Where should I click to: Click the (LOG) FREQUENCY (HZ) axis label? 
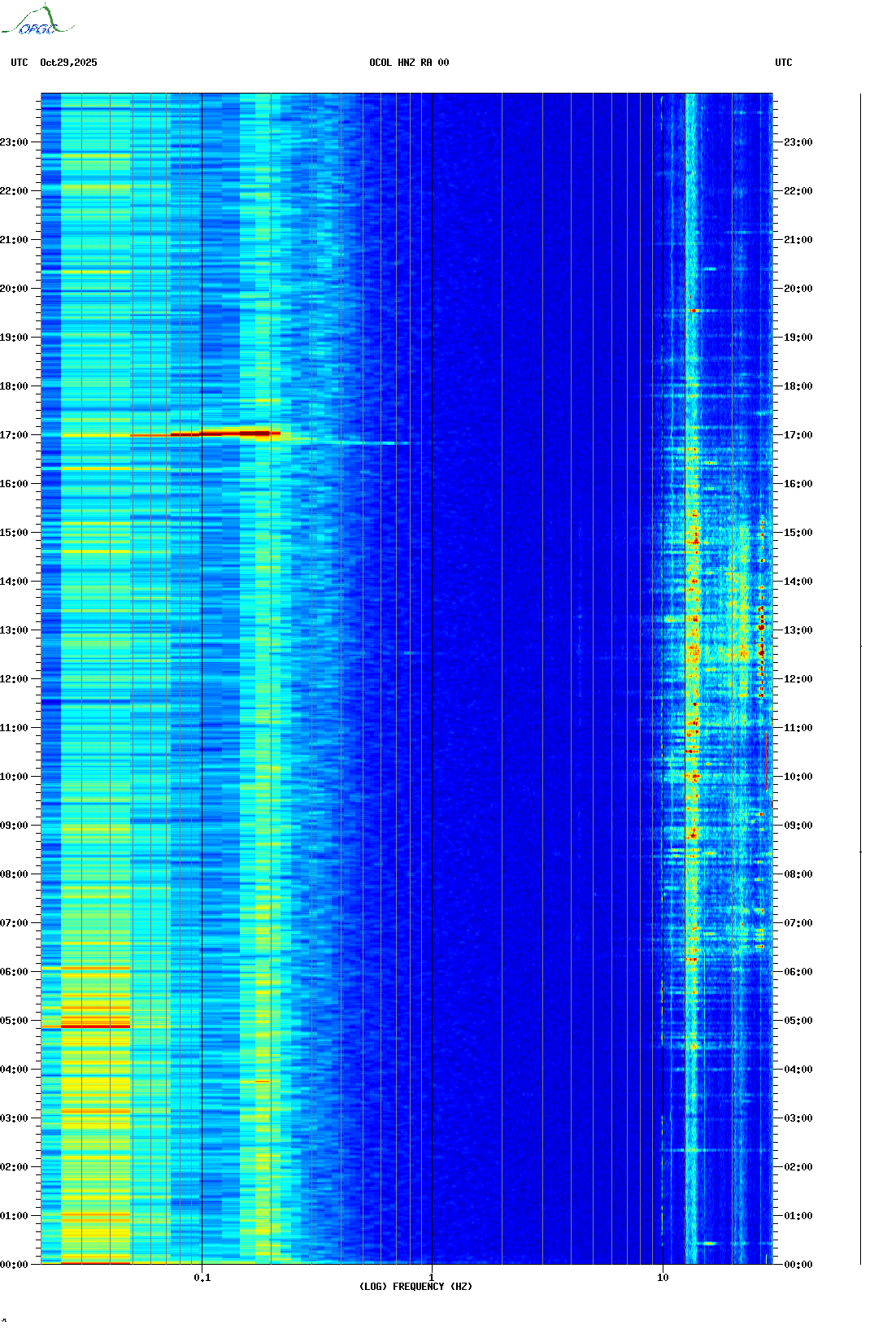click(415, 1287)
